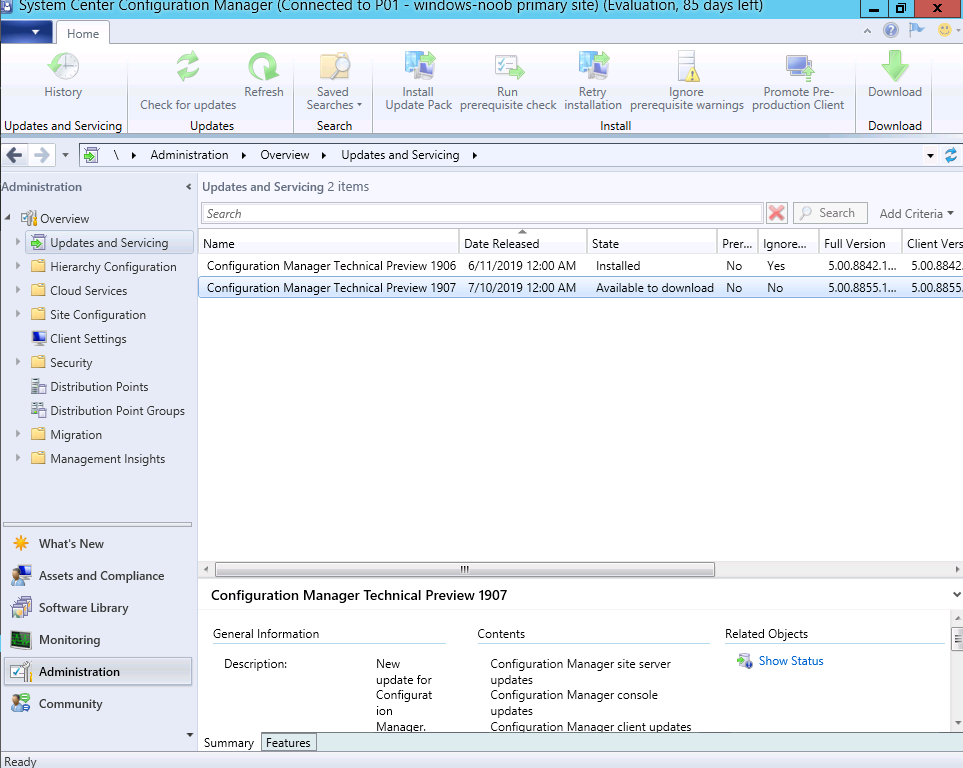Collapse the ribbon with the up chevron

click(867, 30)
